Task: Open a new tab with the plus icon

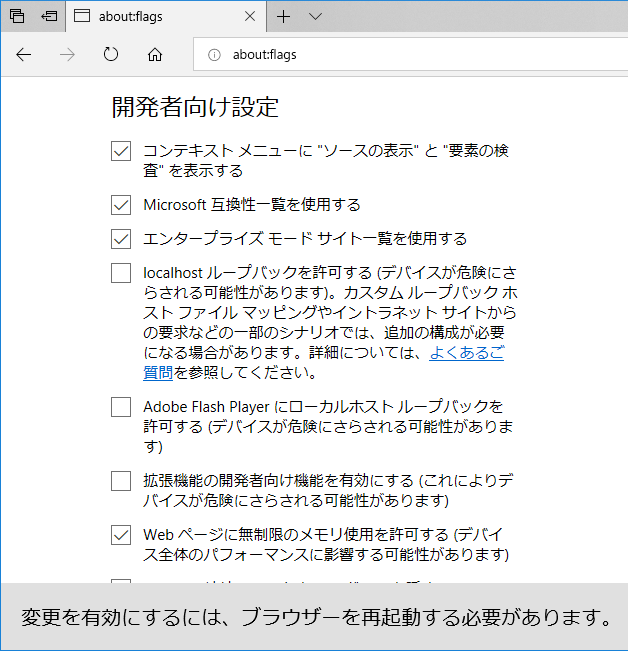Action: click(x=283, y=16)
